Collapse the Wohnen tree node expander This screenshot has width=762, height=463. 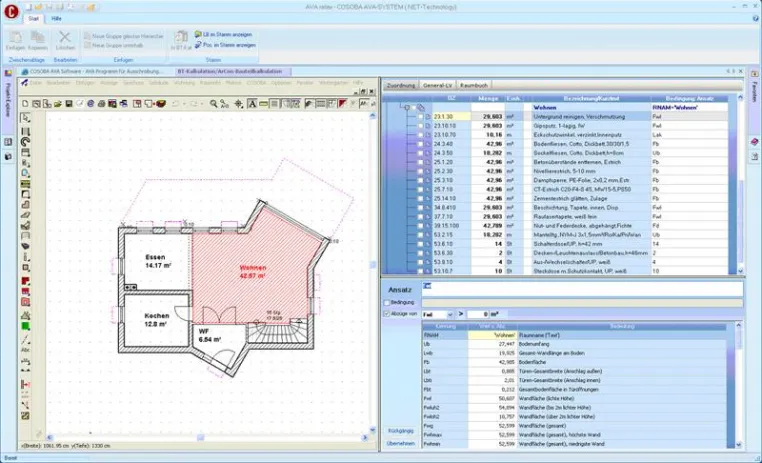[x=407, y=107]
